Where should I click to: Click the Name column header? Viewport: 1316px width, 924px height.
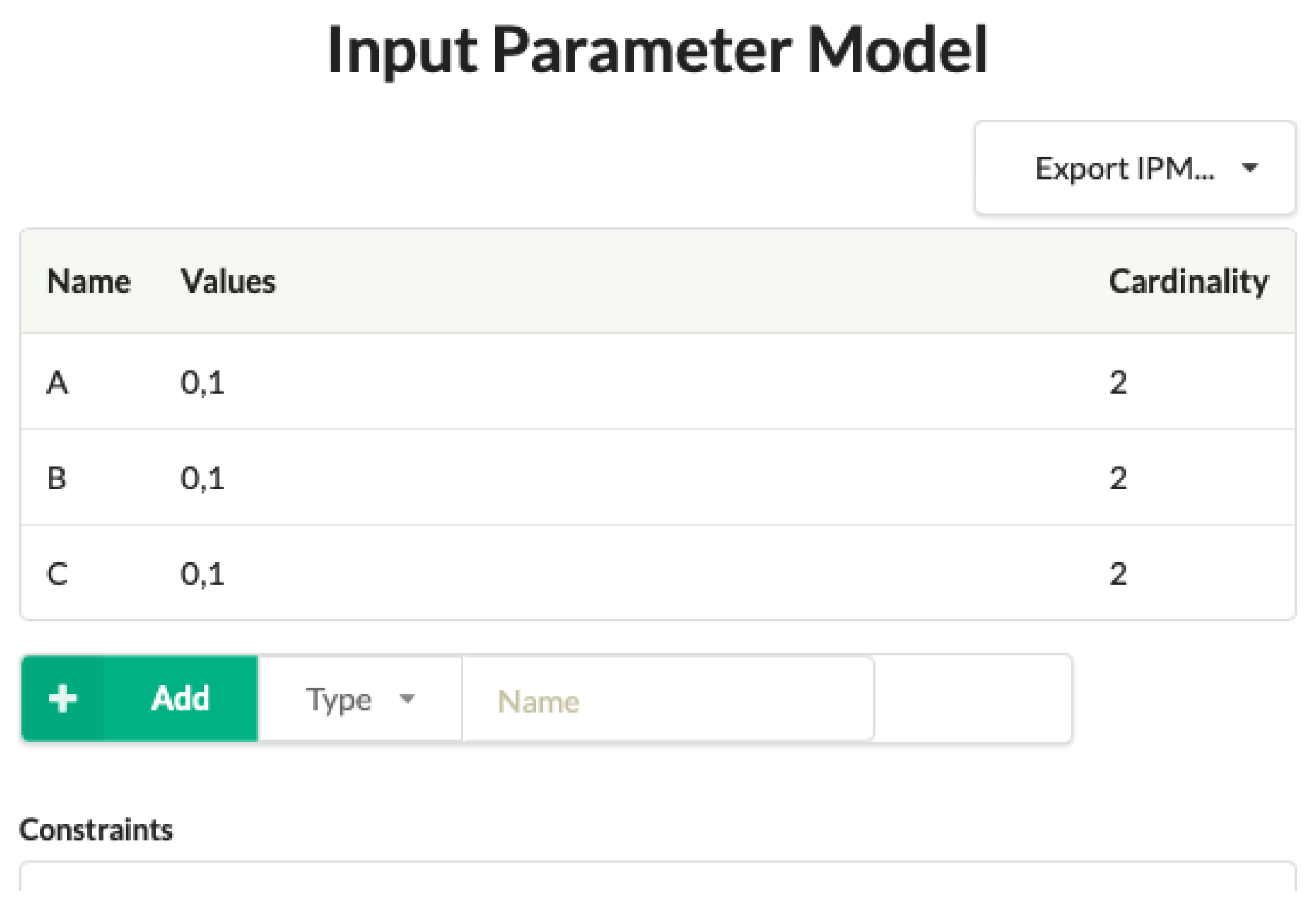tap(89, 282)
